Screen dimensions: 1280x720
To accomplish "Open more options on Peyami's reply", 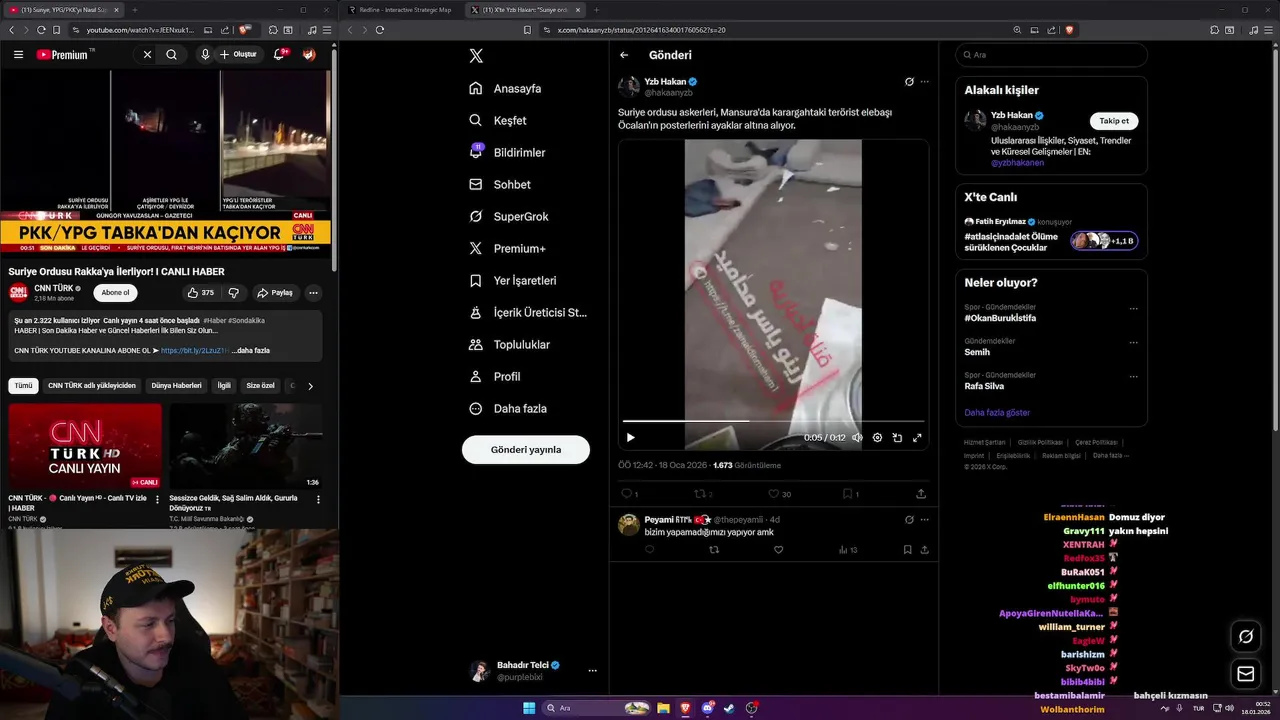I will pyautogui.click(x=924, y=520).
